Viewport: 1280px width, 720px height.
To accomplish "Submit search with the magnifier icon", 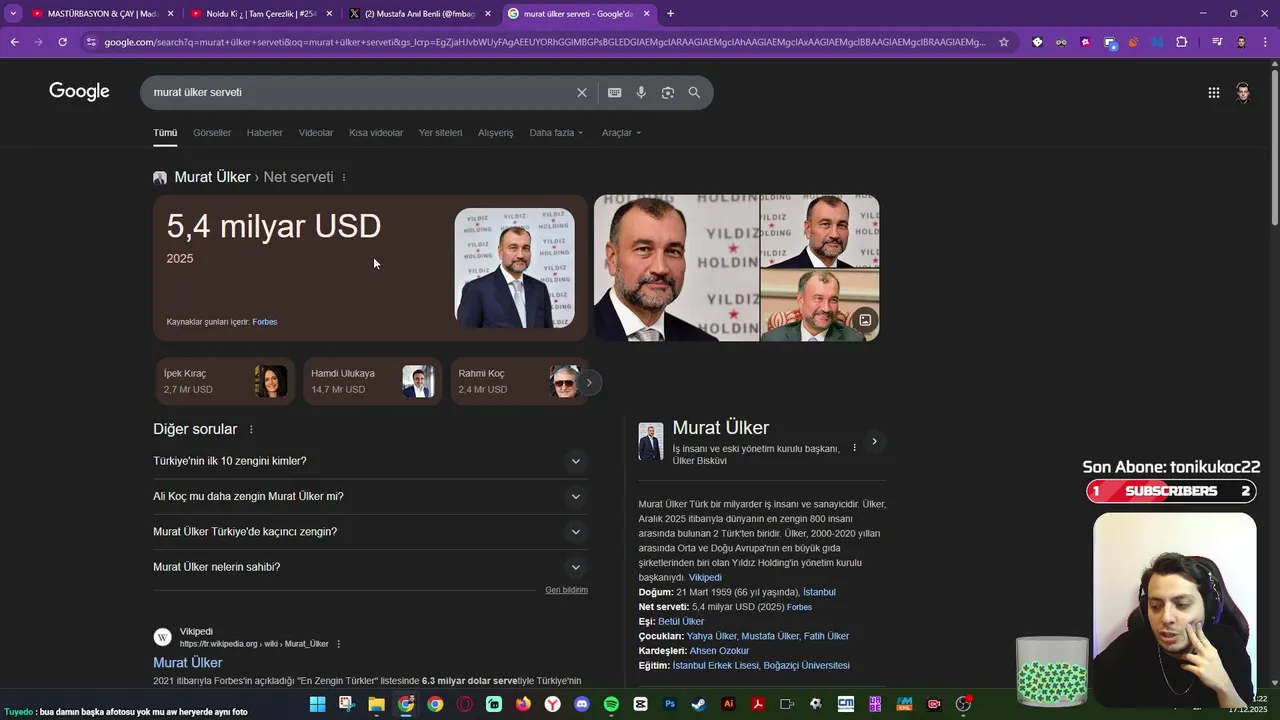I will click(x=694, y=92).
